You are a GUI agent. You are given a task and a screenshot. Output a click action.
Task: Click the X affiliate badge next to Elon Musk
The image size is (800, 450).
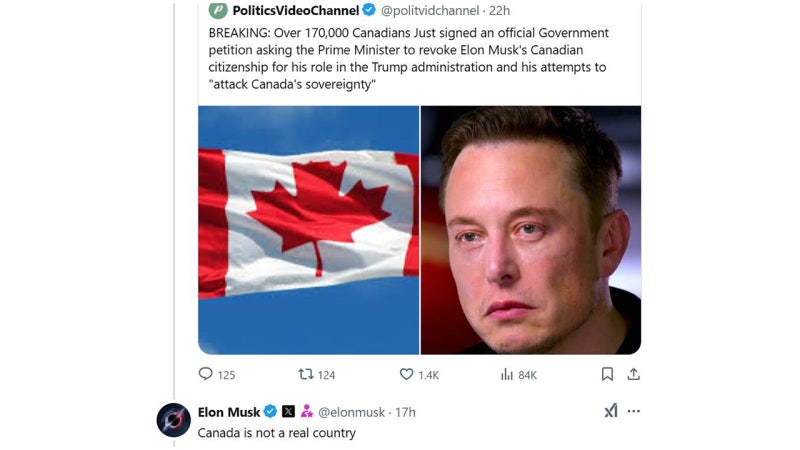(x=288, y=411)
